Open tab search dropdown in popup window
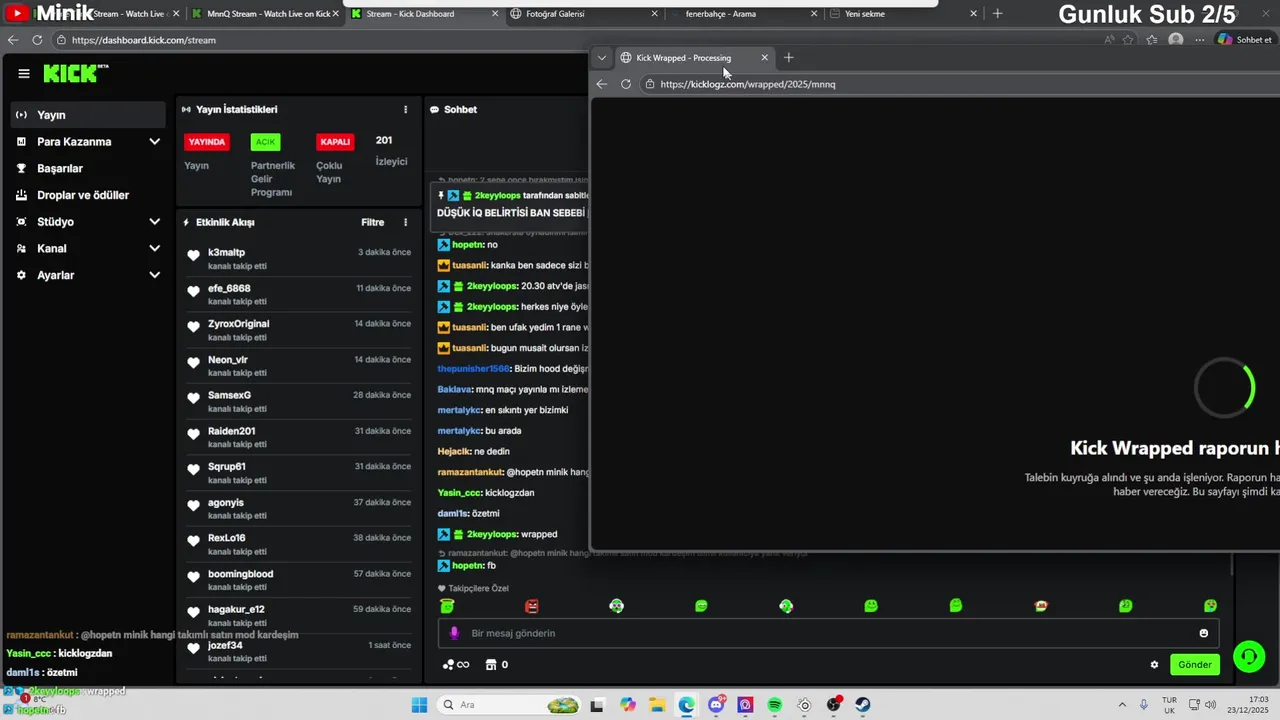This screenshot has height=720, width=1280. tap(602, 58)
